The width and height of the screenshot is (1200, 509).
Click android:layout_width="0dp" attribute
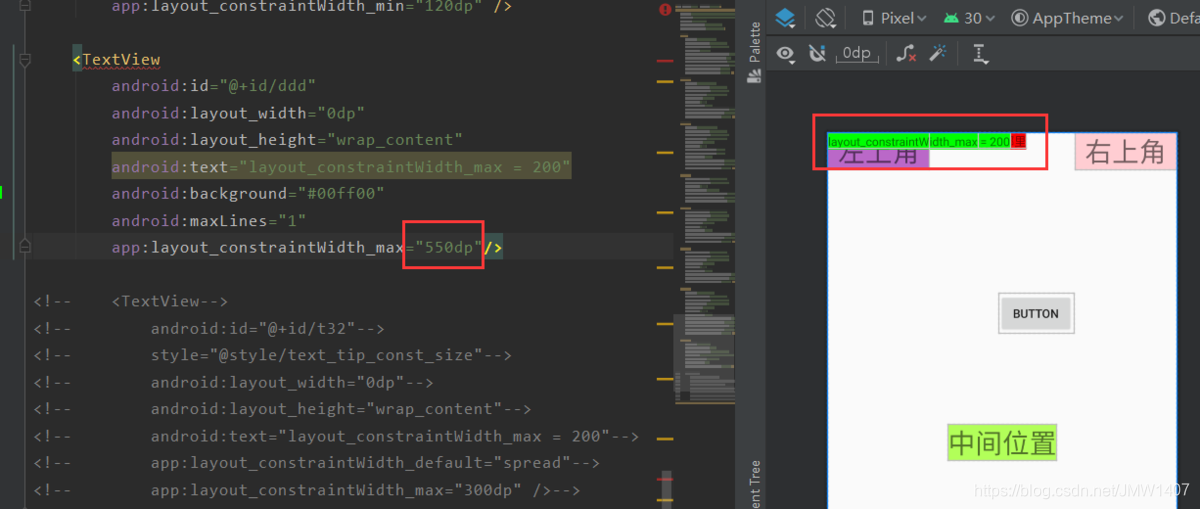[238, 113]
